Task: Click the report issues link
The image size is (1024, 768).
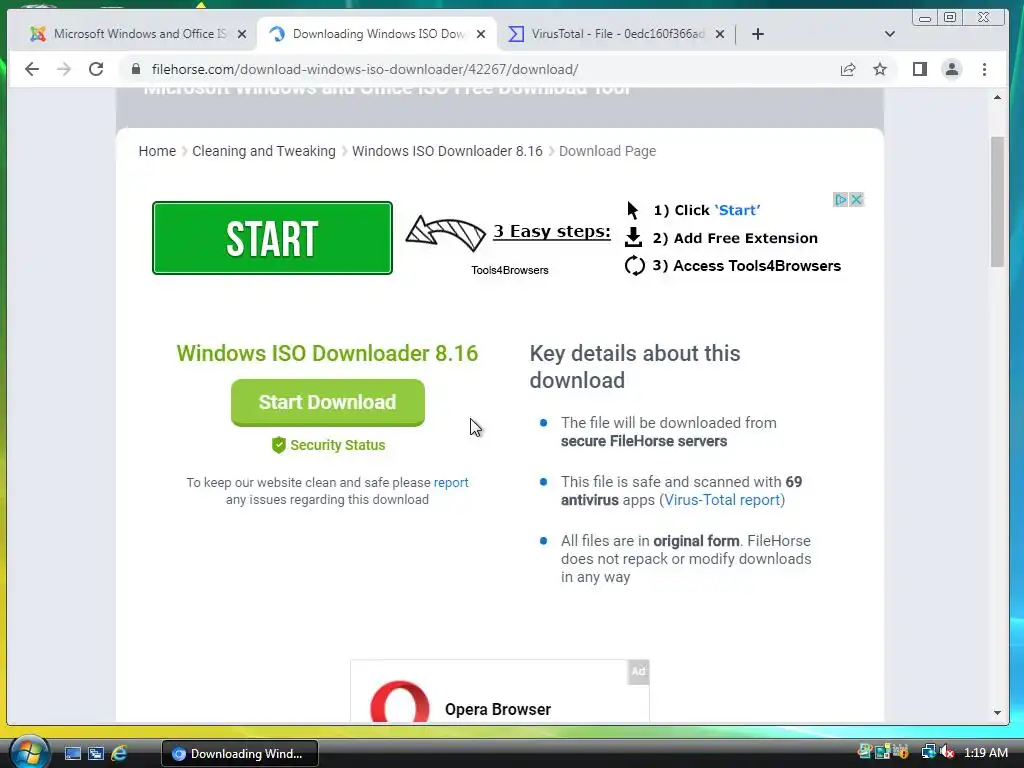Action: [x=451, y=483]
